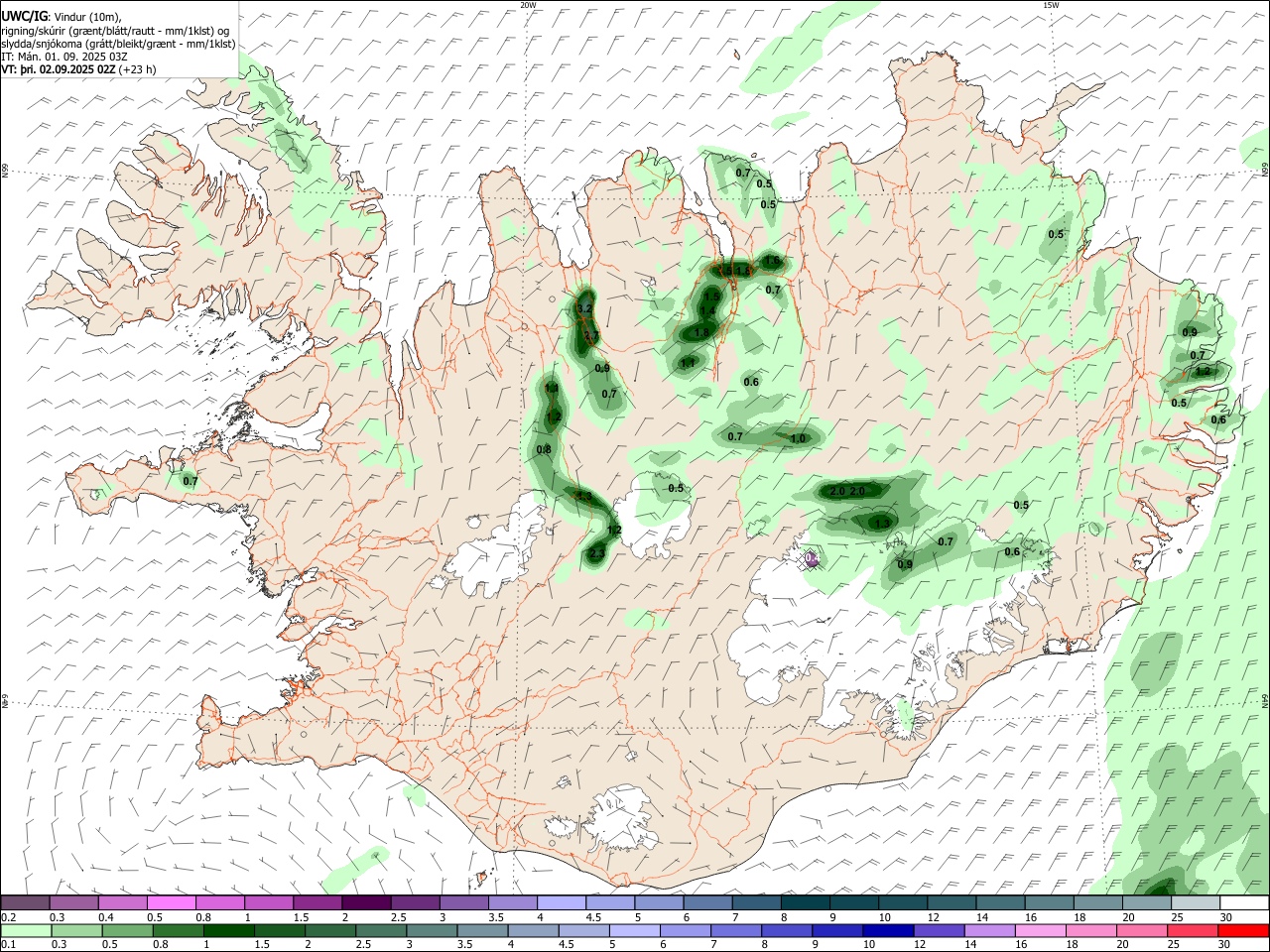This screenshot has width=1270, height=952.
Task: Select the bright red 30 rain swatch
Action: pos(1243,931)
